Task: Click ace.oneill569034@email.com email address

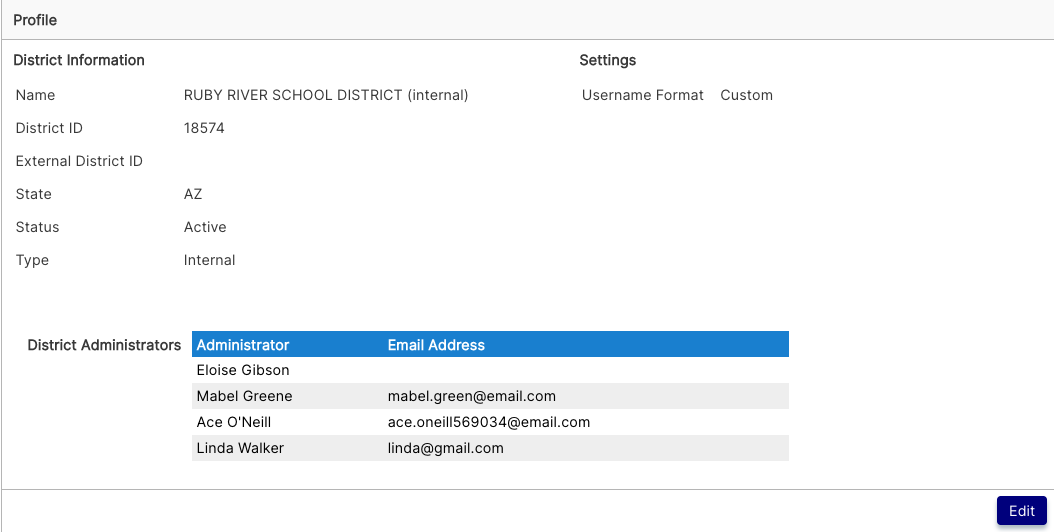Action: pyautogui.click(x=489, y=422)
